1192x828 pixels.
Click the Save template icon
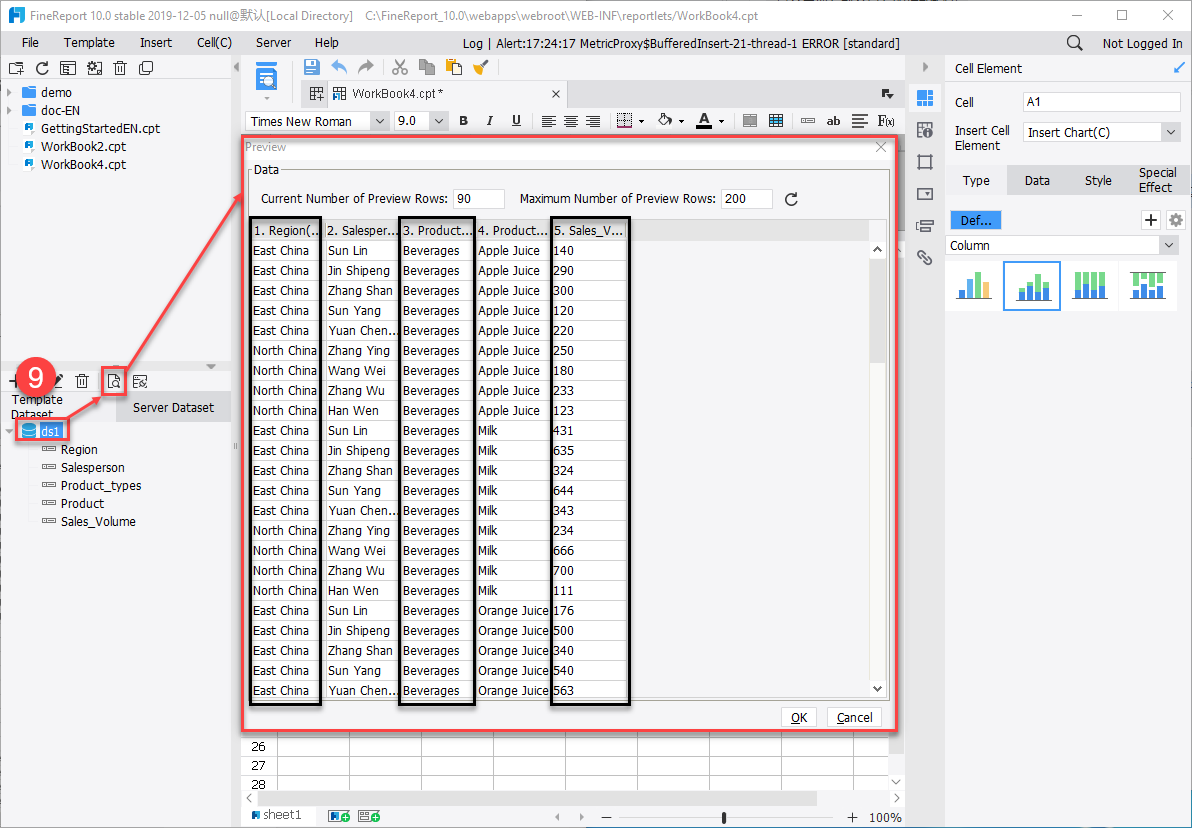tap(311, 67)
